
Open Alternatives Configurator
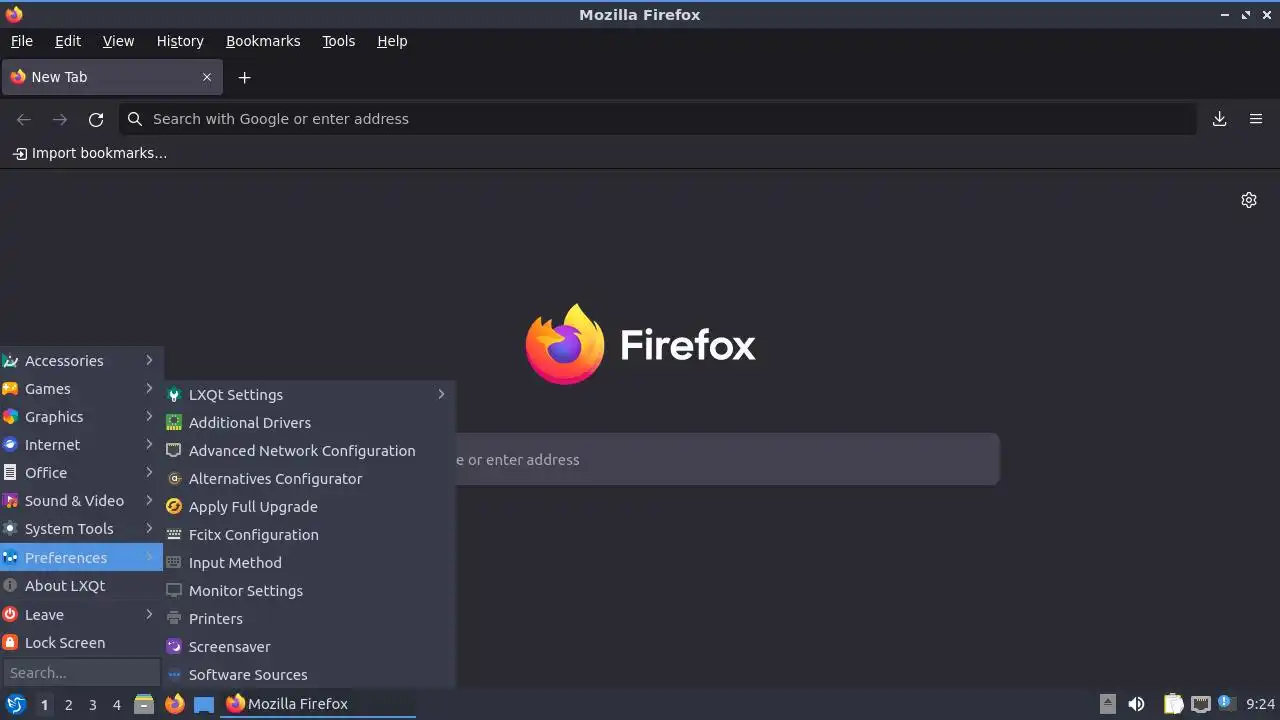click(309, 479)
